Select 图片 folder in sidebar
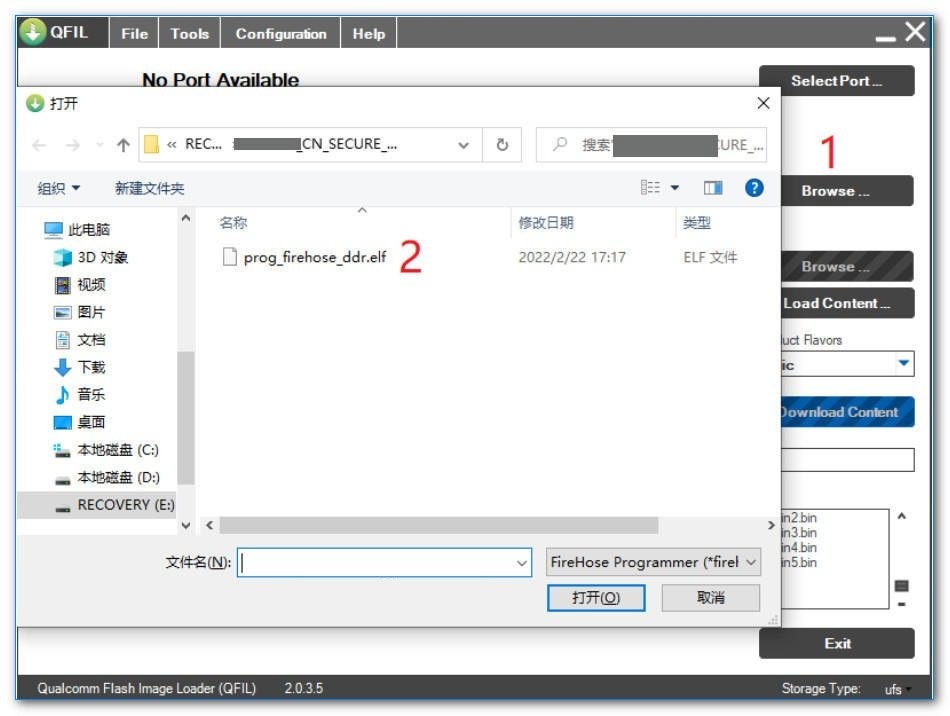 click(x=91, y=312)
